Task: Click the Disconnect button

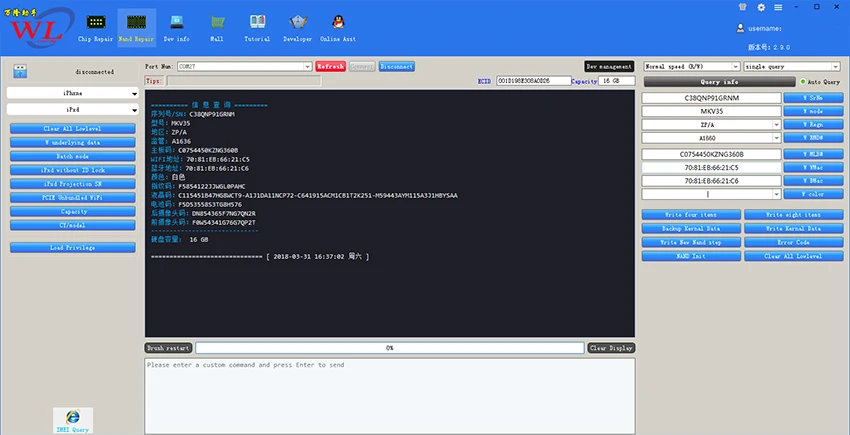Action: pos(396,66)
